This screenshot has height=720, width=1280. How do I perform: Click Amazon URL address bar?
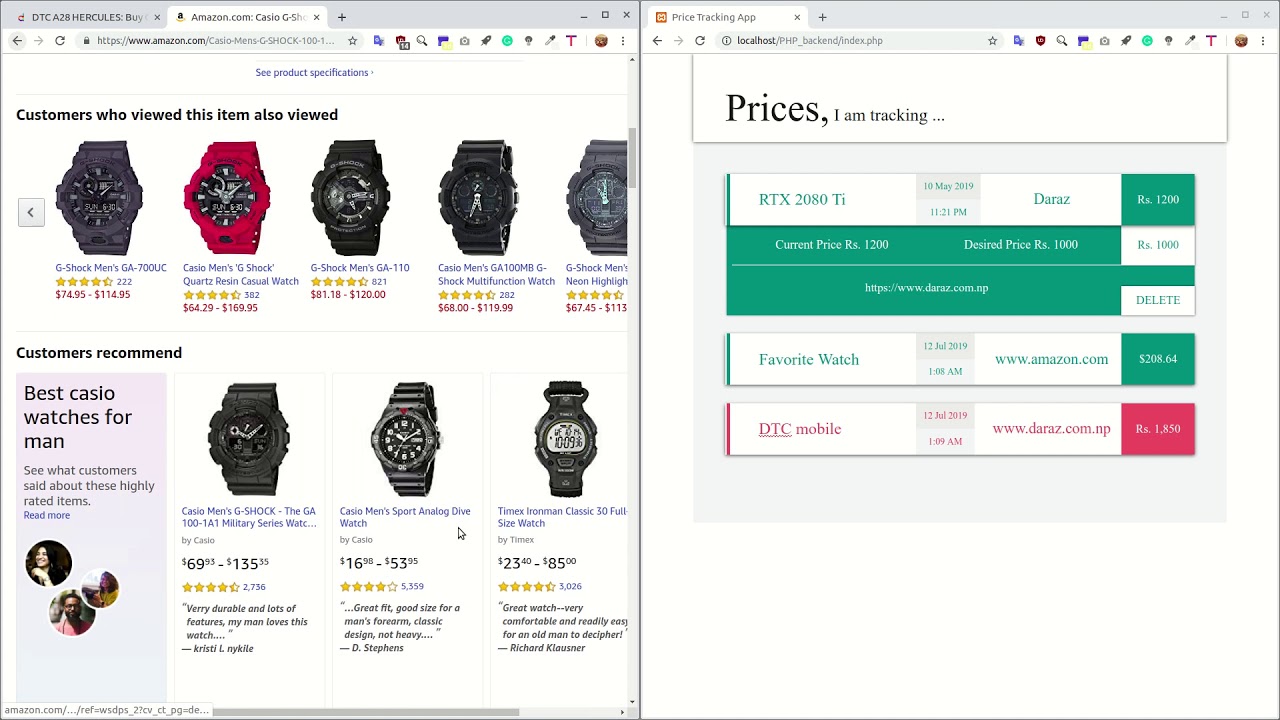[x=215, y=41]
